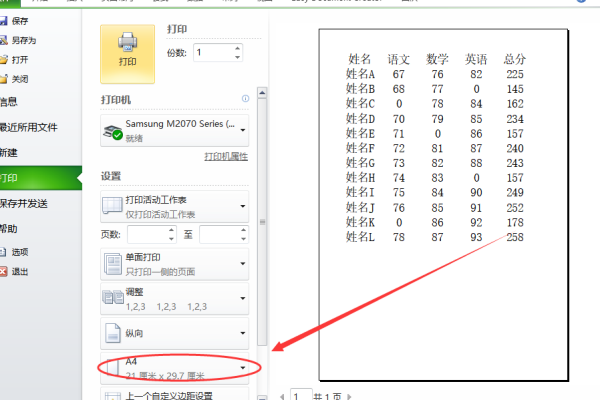Open the 信息 info section

click(x=8, y=102)
